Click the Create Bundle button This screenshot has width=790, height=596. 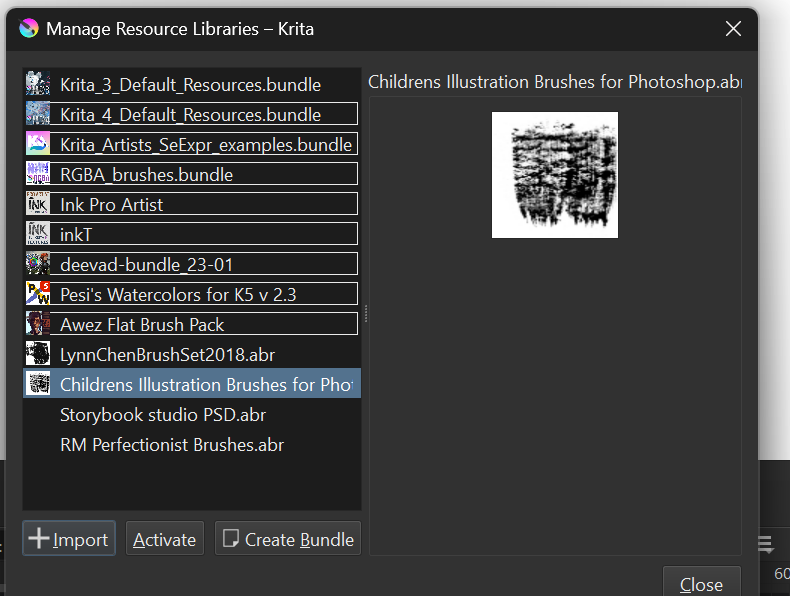pos(288,539)
